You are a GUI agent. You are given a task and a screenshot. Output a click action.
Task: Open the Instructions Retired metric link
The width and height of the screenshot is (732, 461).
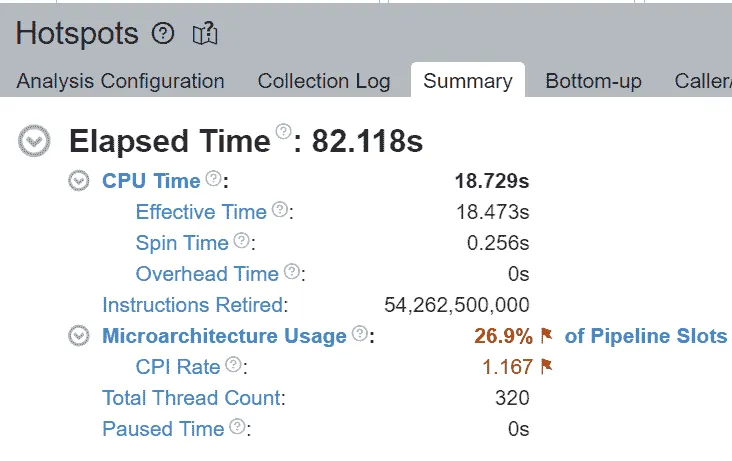(195, 305)
